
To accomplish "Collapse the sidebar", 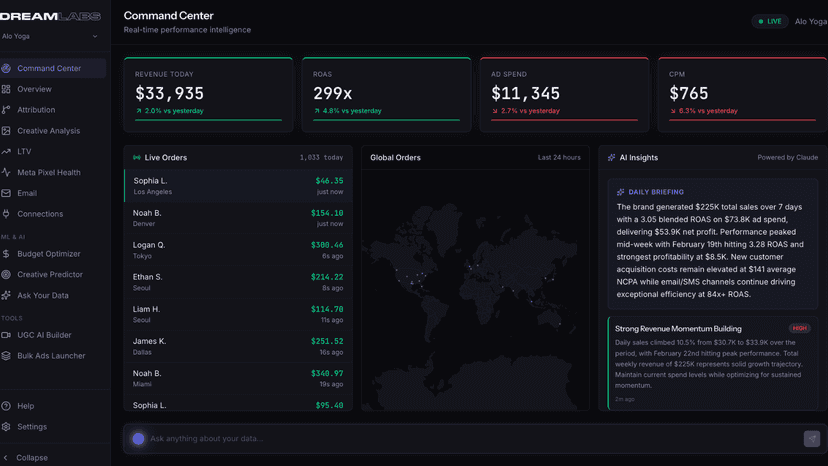I will click(26, 458).
